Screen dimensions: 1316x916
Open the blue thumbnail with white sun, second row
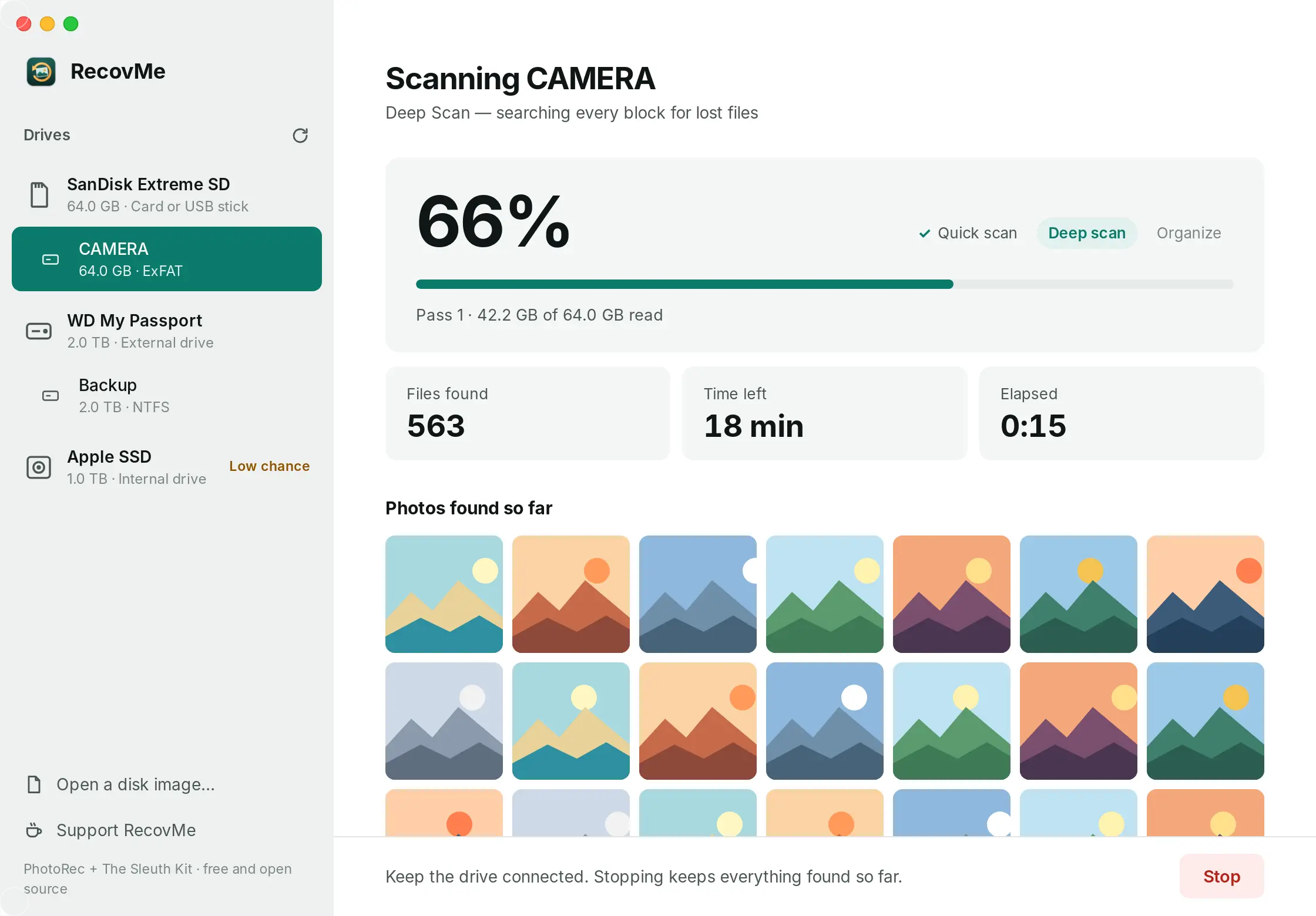825,721
